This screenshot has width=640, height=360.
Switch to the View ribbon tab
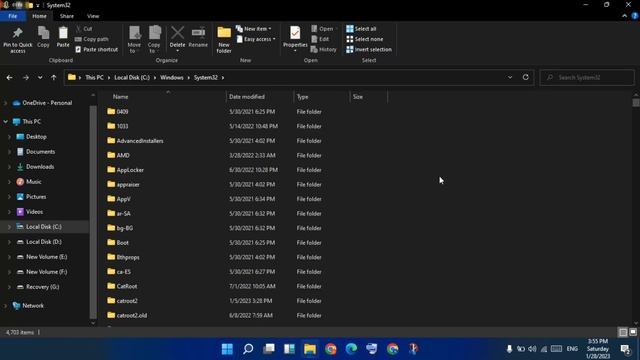(93, 16)
